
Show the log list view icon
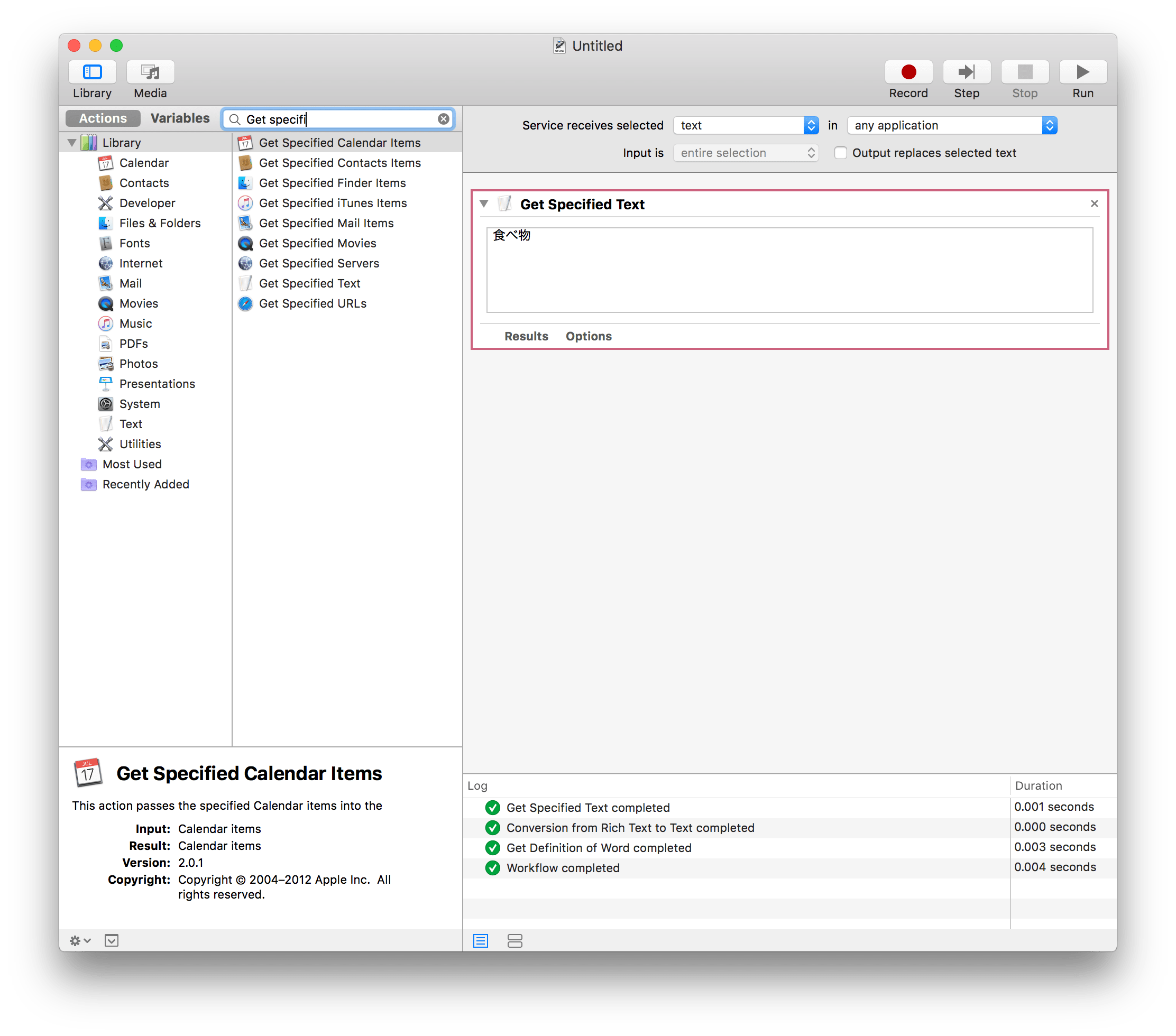[x=481, y=940]
